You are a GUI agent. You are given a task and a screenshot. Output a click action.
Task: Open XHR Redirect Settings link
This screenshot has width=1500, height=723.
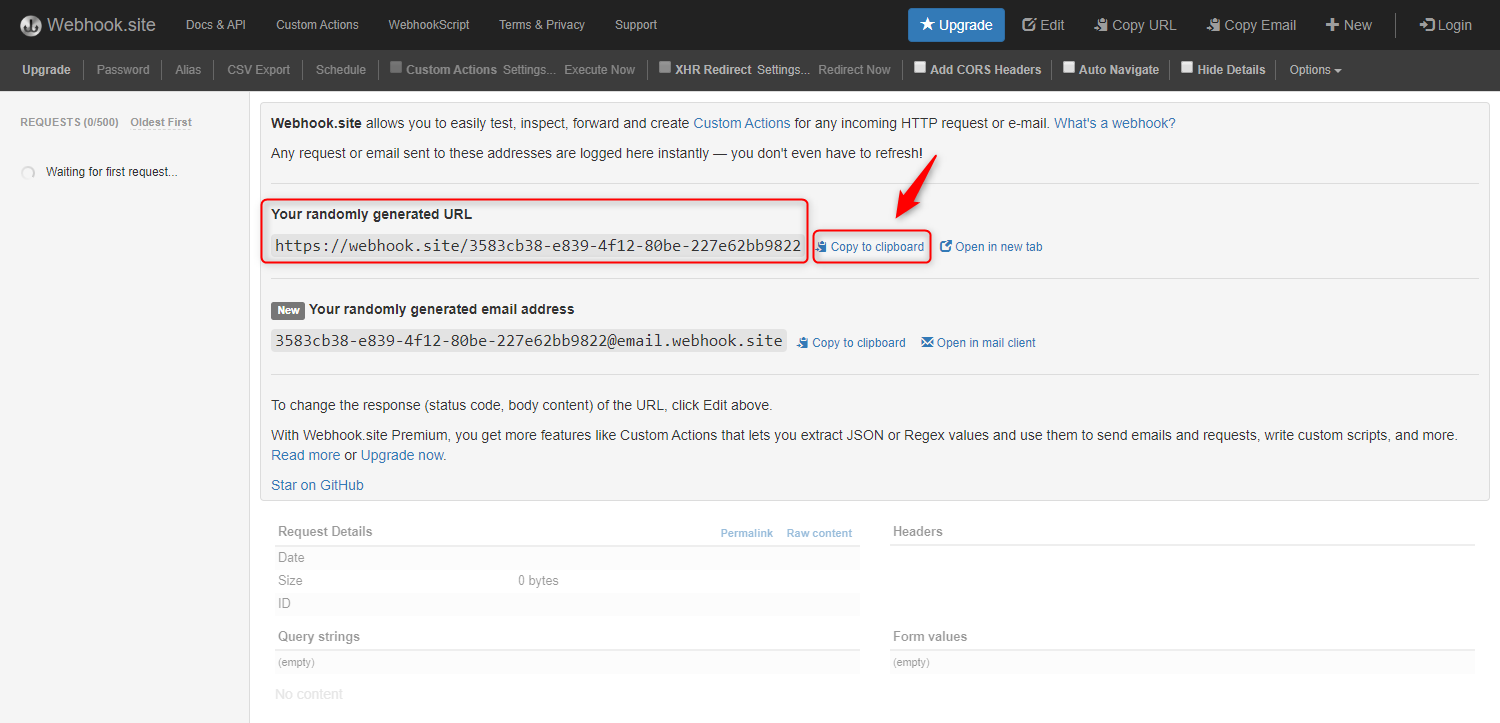tap(784, 70)
